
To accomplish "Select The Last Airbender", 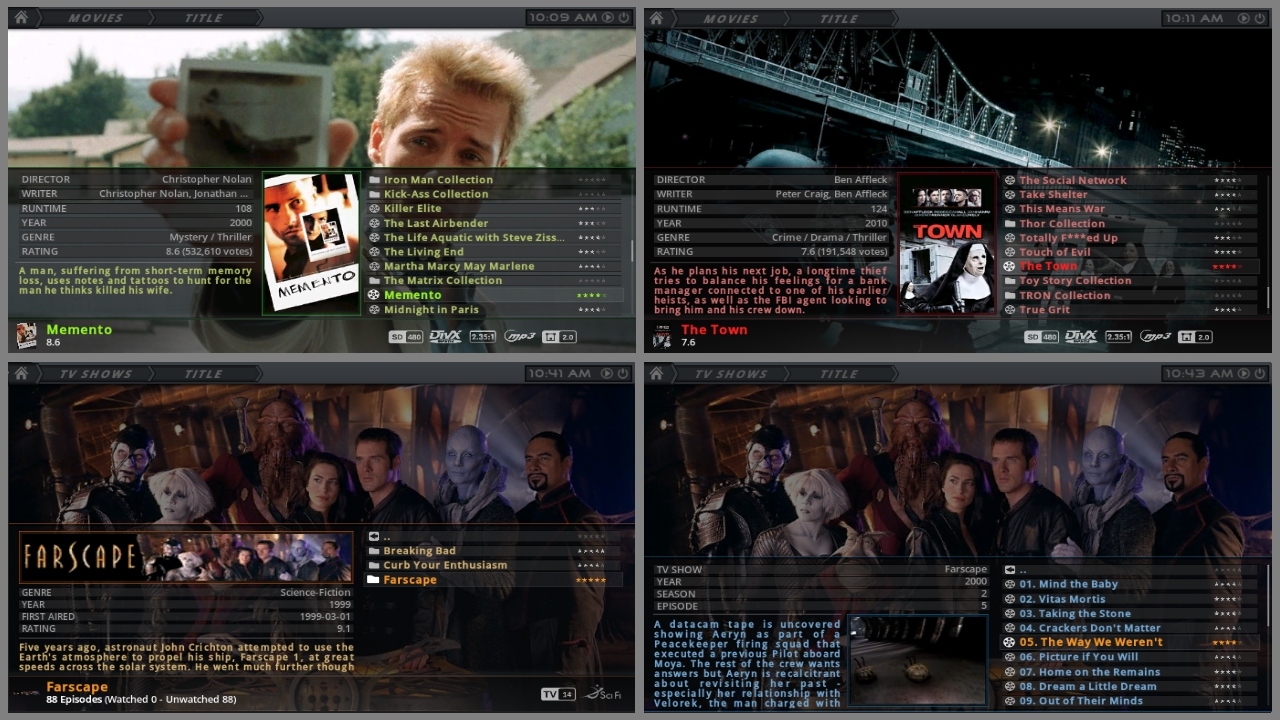I will 493,223.
